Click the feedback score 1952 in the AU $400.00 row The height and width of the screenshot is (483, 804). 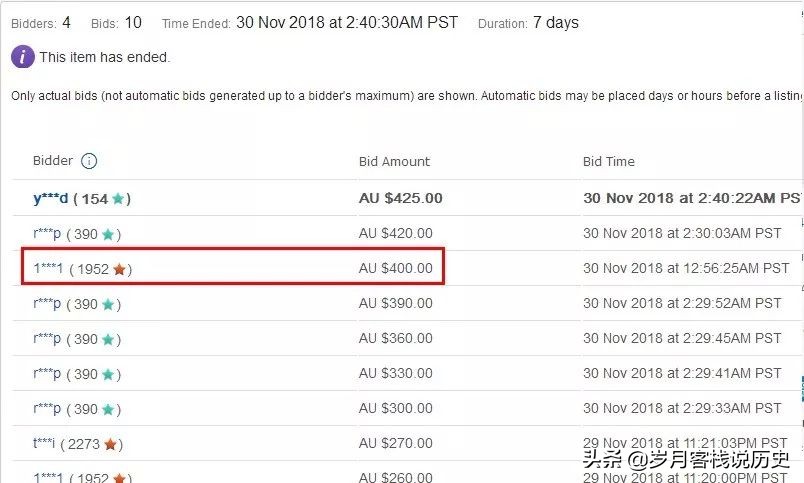point(93,269)
